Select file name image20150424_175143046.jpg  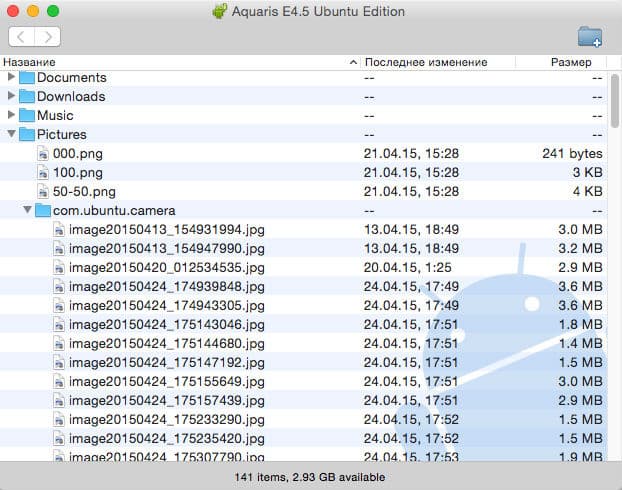pyautogui.click(x=167, y=325)
